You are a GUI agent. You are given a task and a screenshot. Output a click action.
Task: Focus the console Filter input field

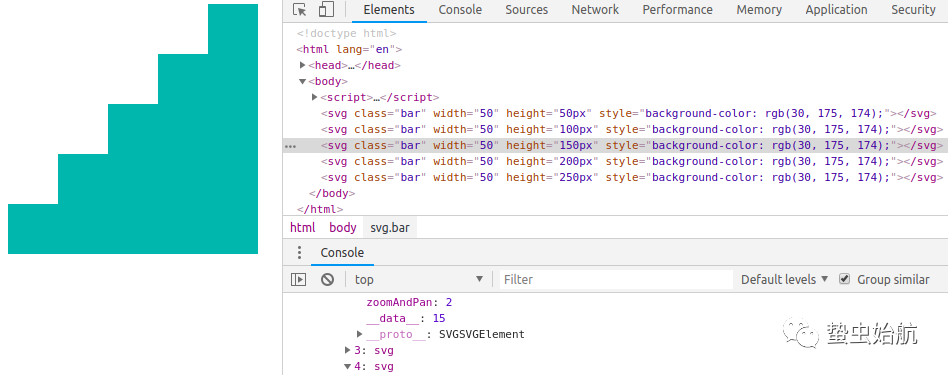click(x=616, y=279)
